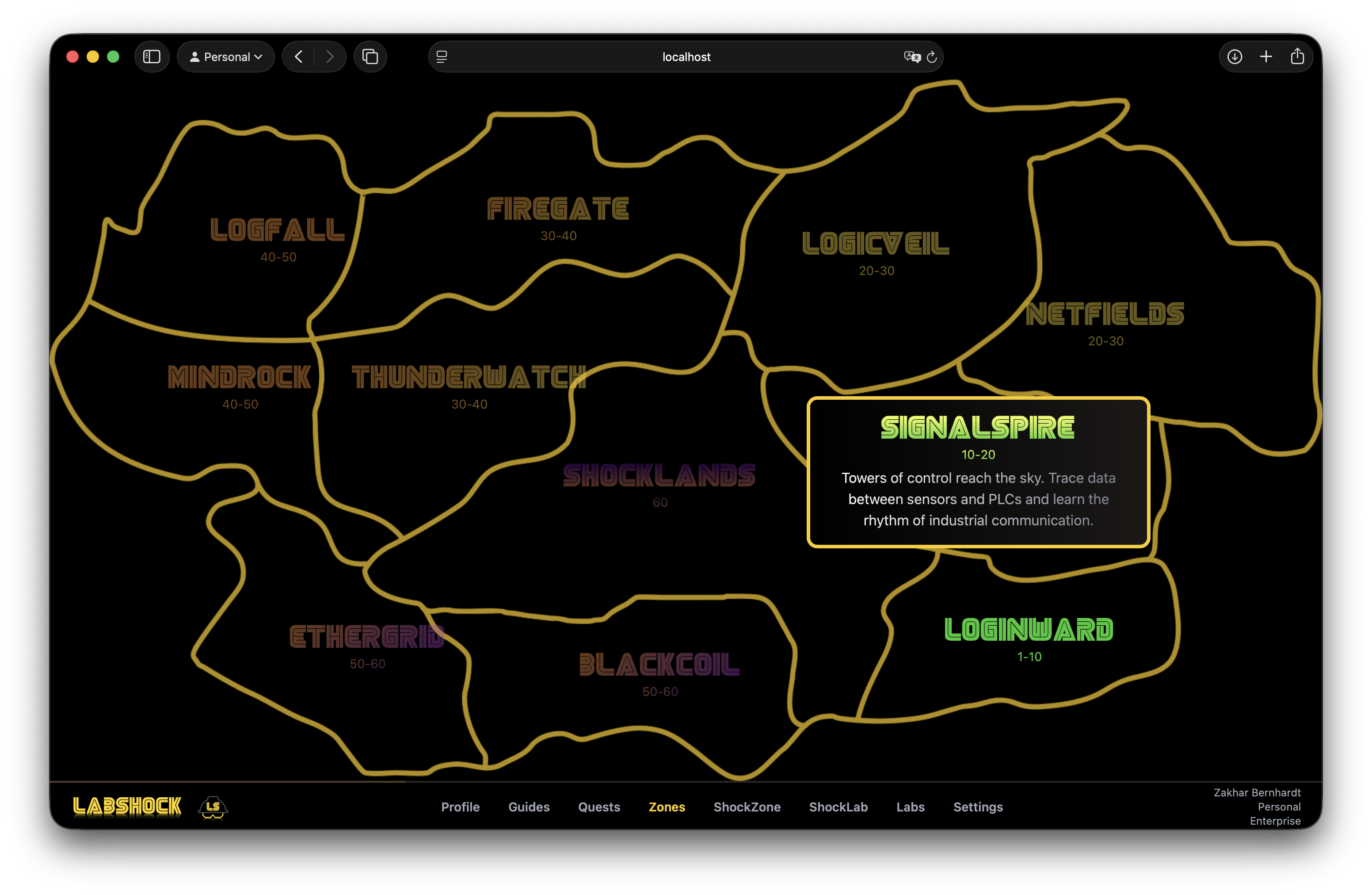The image size is (1372, 895).
Task: Click the Shocklands 60 zone
Action: coord(659,484)
